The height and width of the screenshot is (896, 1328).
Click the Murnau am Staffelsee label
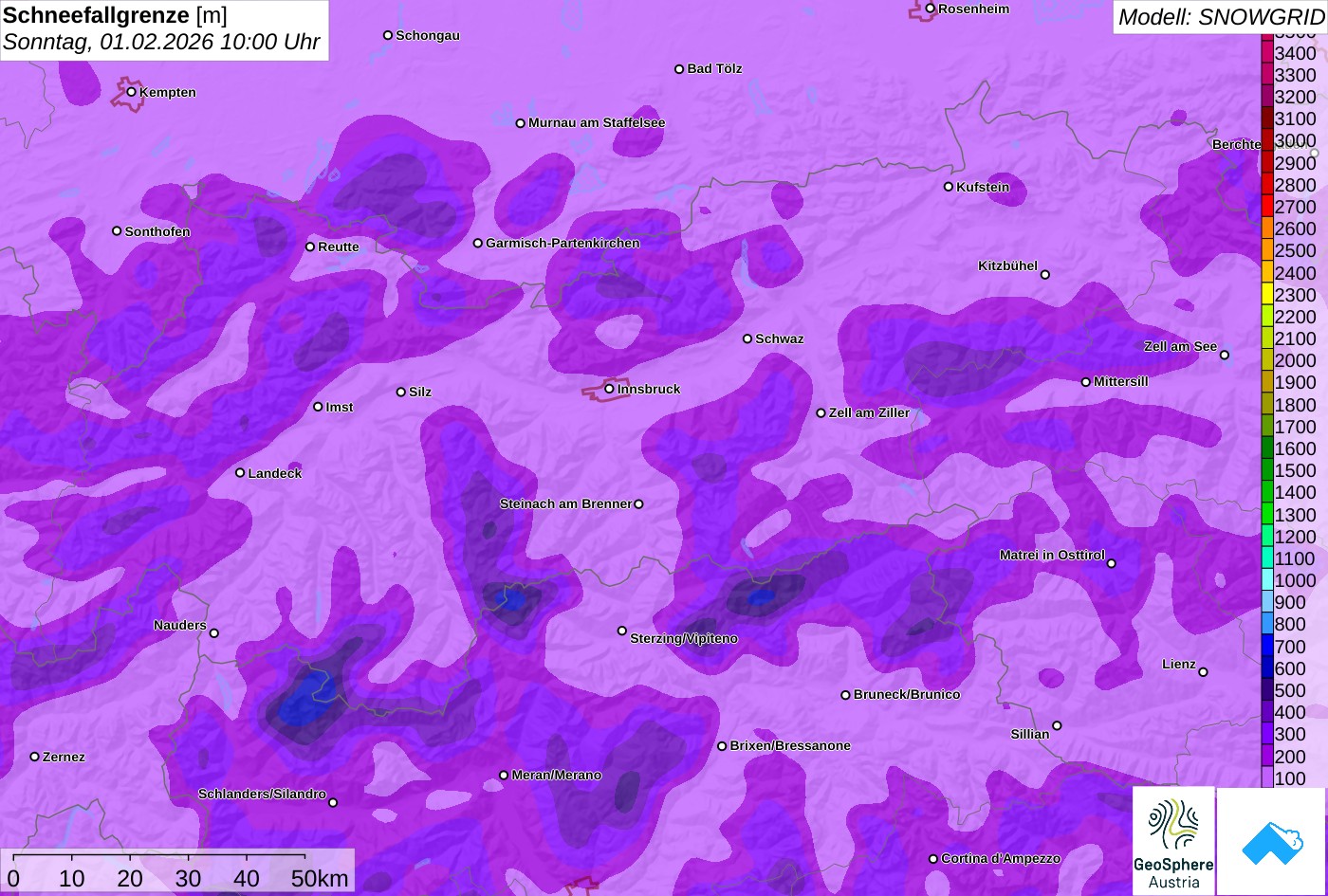597,122
